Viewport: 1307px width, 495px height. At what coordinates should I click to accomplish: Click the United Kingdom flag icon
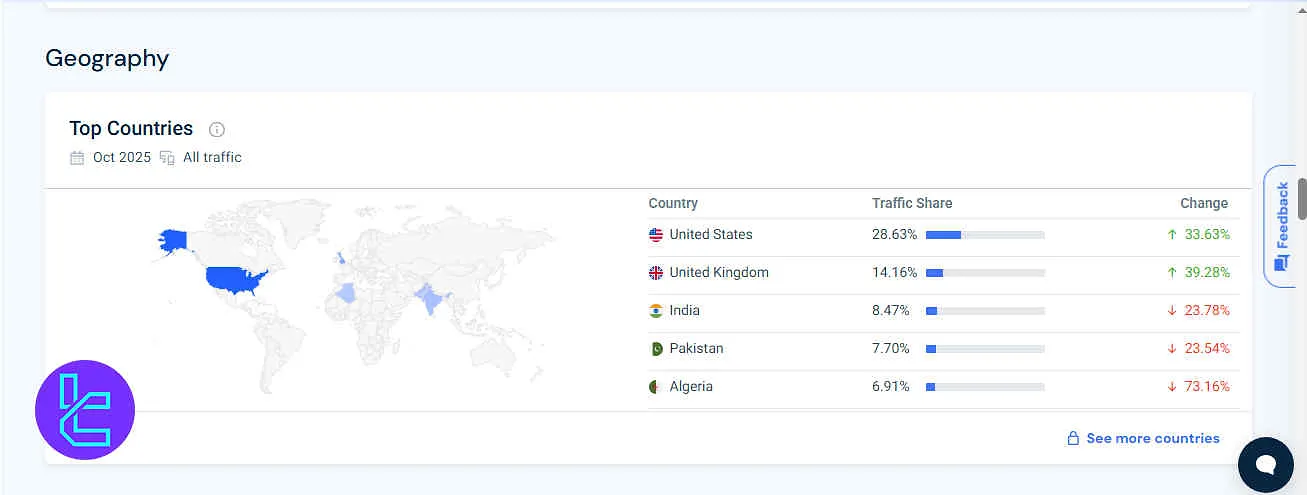click(x=656, y=273)
